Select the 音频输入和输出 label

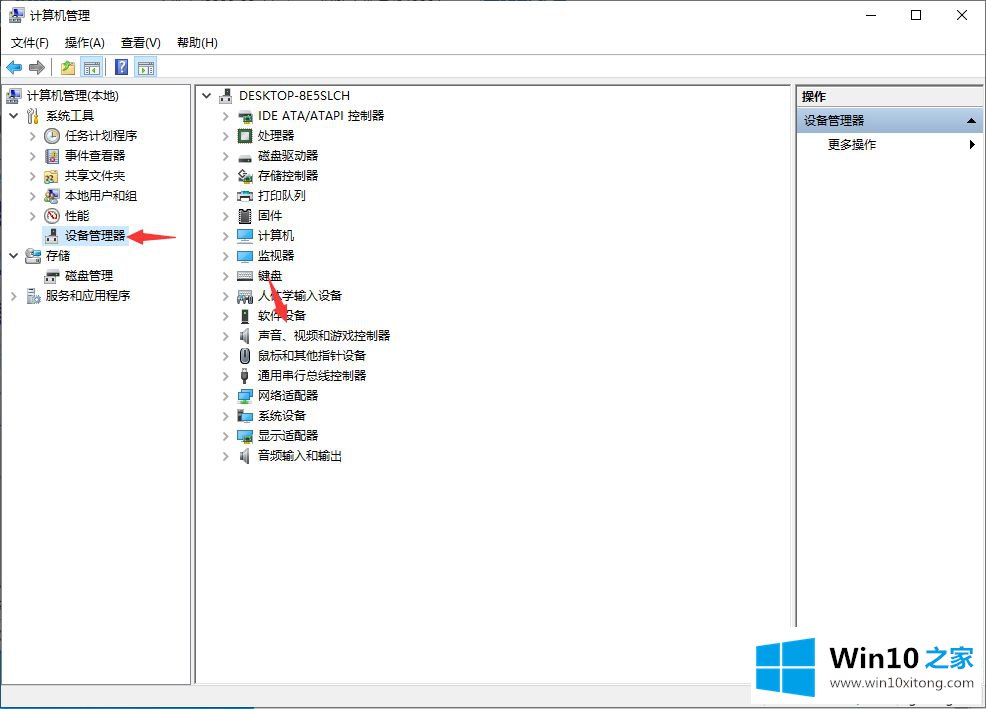[300, 456]
